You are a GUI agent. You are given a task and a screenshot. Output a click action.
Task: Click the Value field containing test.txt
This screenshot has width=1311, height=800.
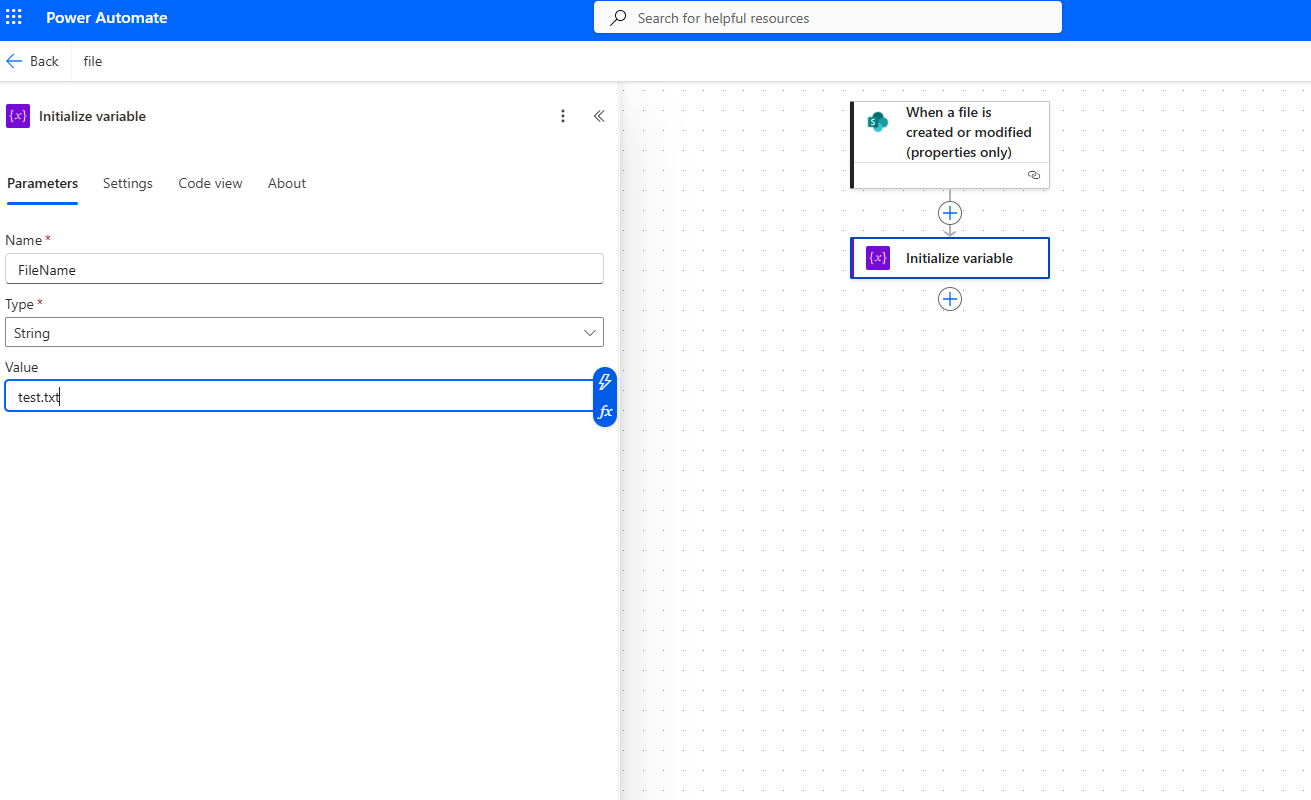(x=298, y=397)
